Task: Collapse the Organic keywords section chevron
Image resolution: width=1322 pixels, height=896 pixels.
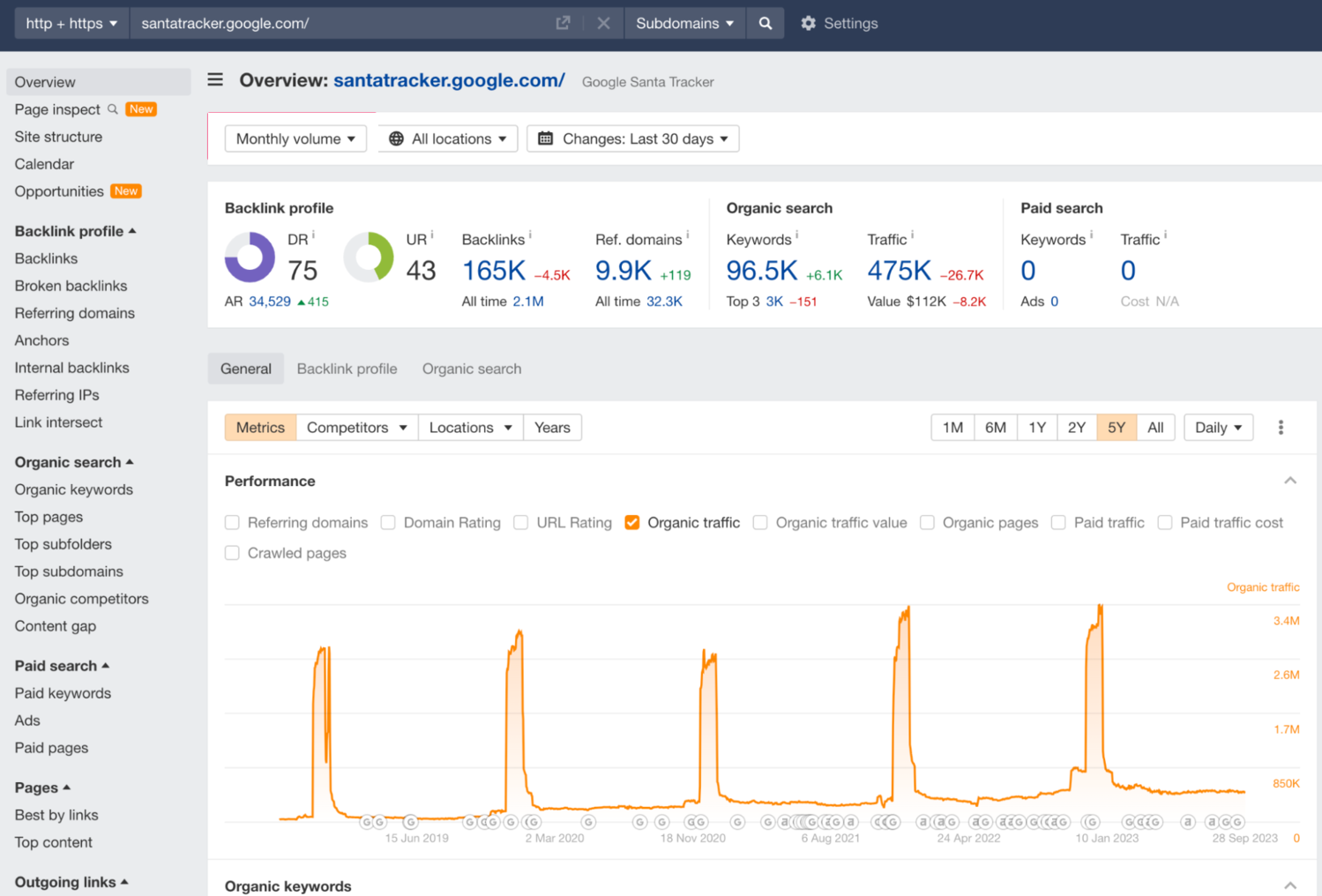Action: tap(1290, 885)
